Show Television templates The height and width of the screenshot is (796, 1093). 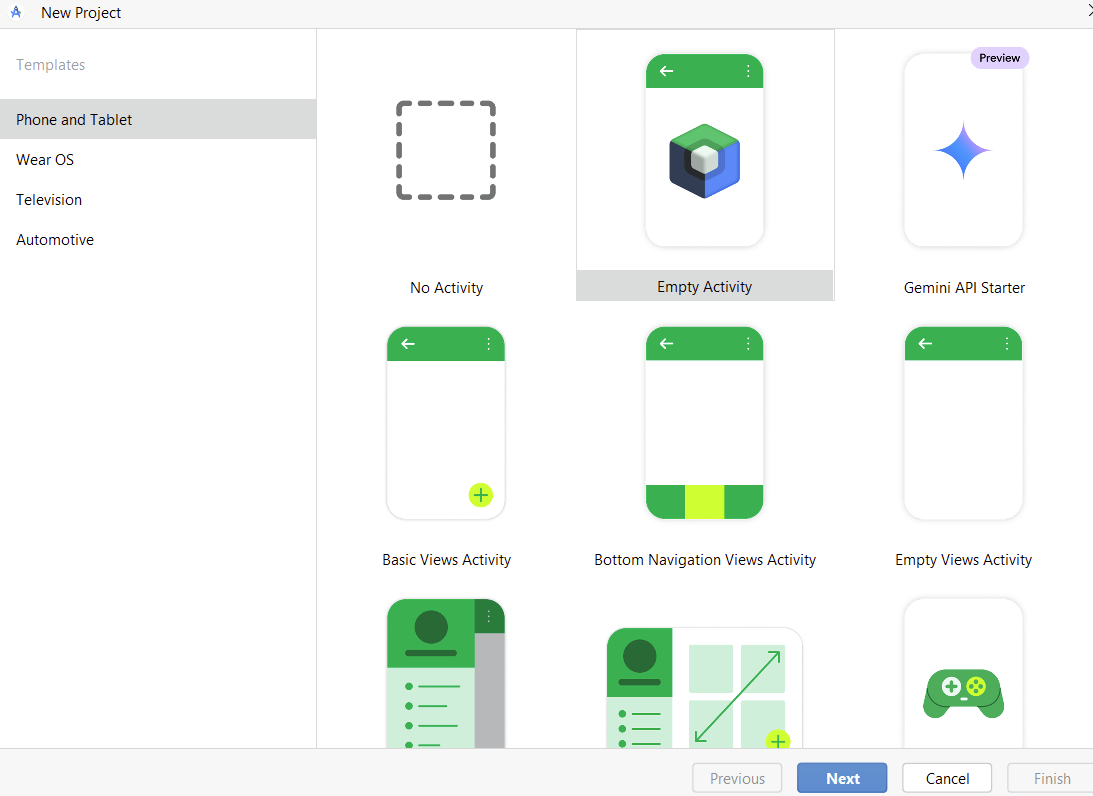tap(49, 200)
